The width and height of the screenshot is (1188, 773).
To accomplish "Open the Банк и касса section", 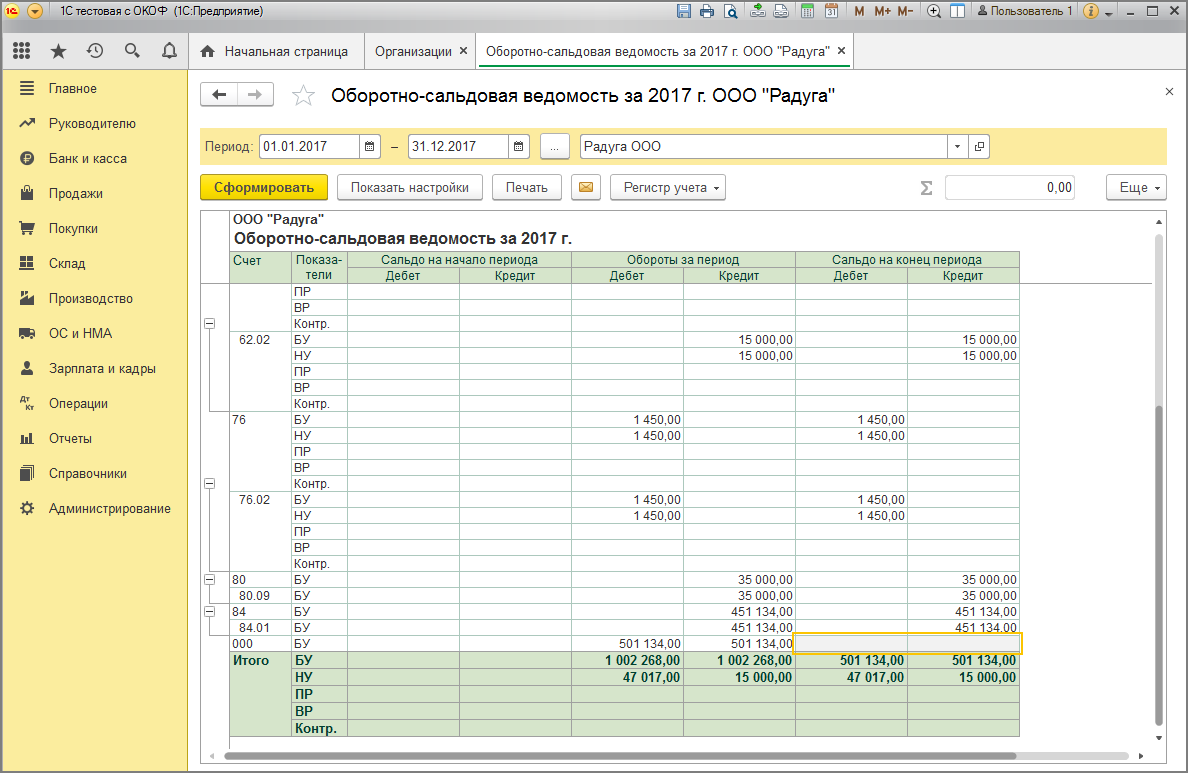I will pyautogui.click(x=95, y=158).
